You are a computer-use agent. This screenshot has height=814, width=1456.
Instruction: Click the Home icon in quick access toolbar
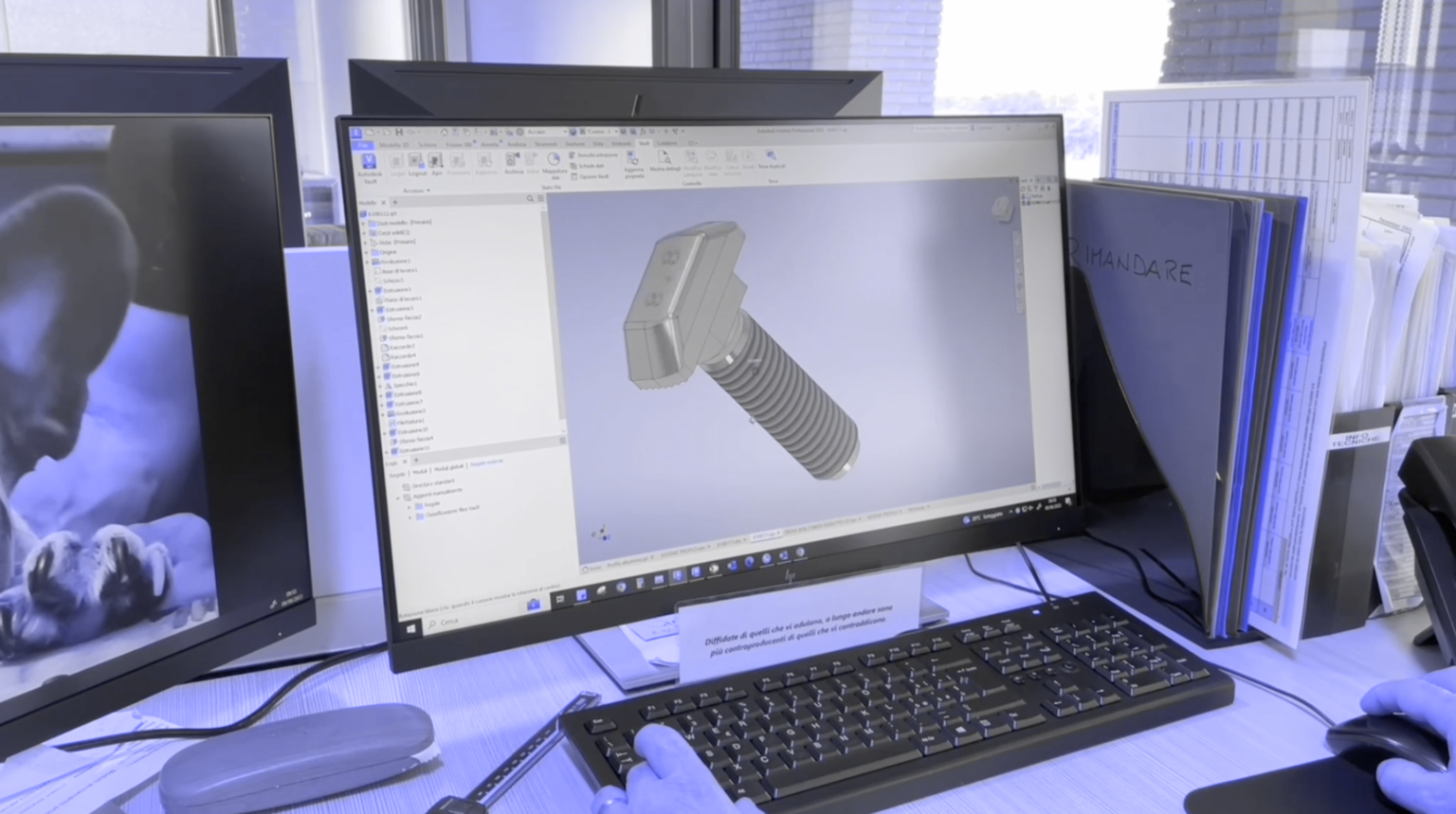(445, 133)
